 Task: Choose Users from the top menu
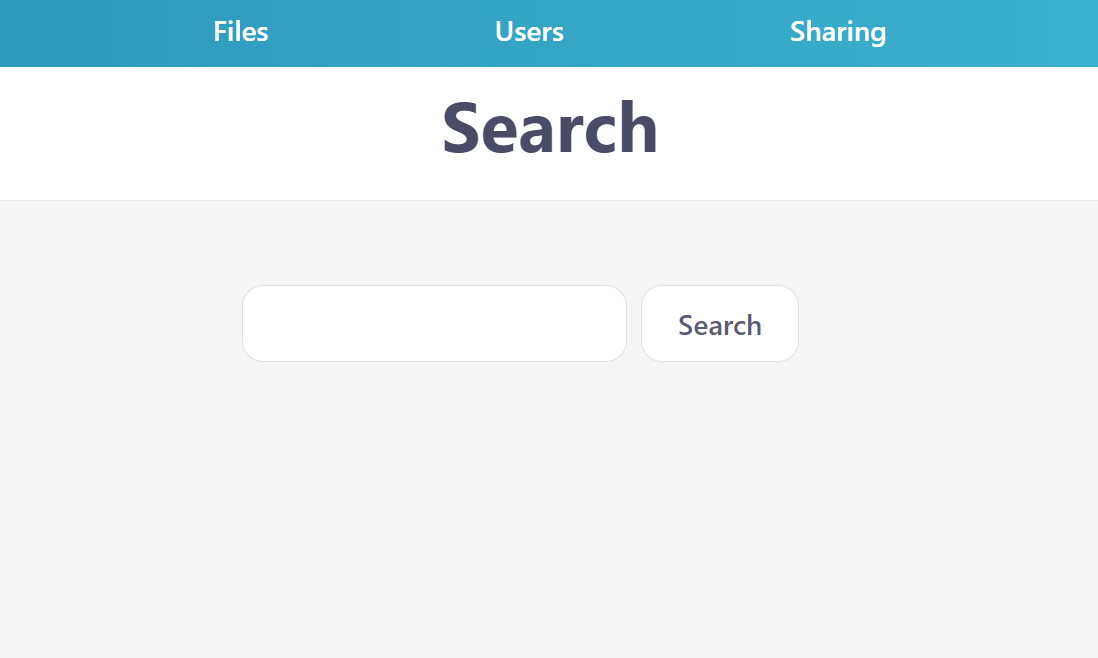(x=529, y=32)
